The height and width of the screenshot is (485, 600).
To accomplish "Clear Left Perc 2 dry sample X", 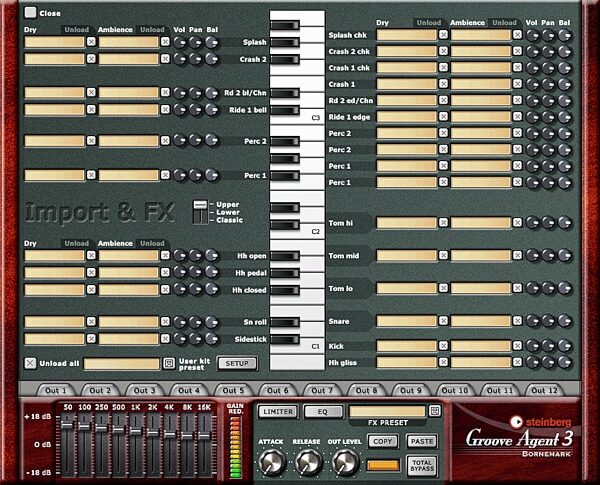I will [x=91, y=140].
